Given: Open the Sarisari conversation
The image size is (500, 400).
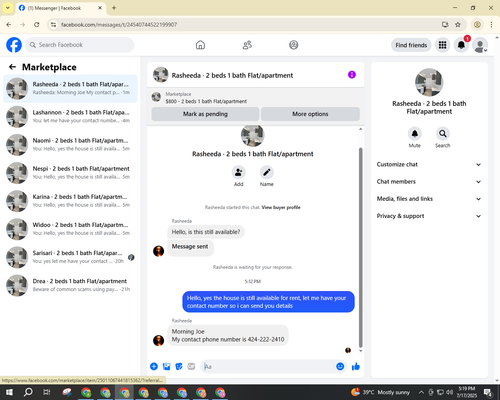Looking at the screenshot, I should (70, 257).
